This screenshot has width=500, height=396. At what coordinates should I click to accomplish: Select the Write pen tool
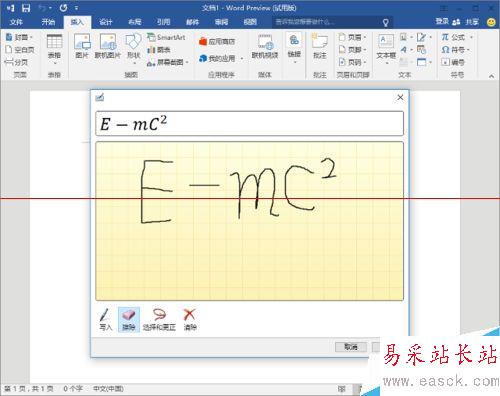[x=105, y=320]
